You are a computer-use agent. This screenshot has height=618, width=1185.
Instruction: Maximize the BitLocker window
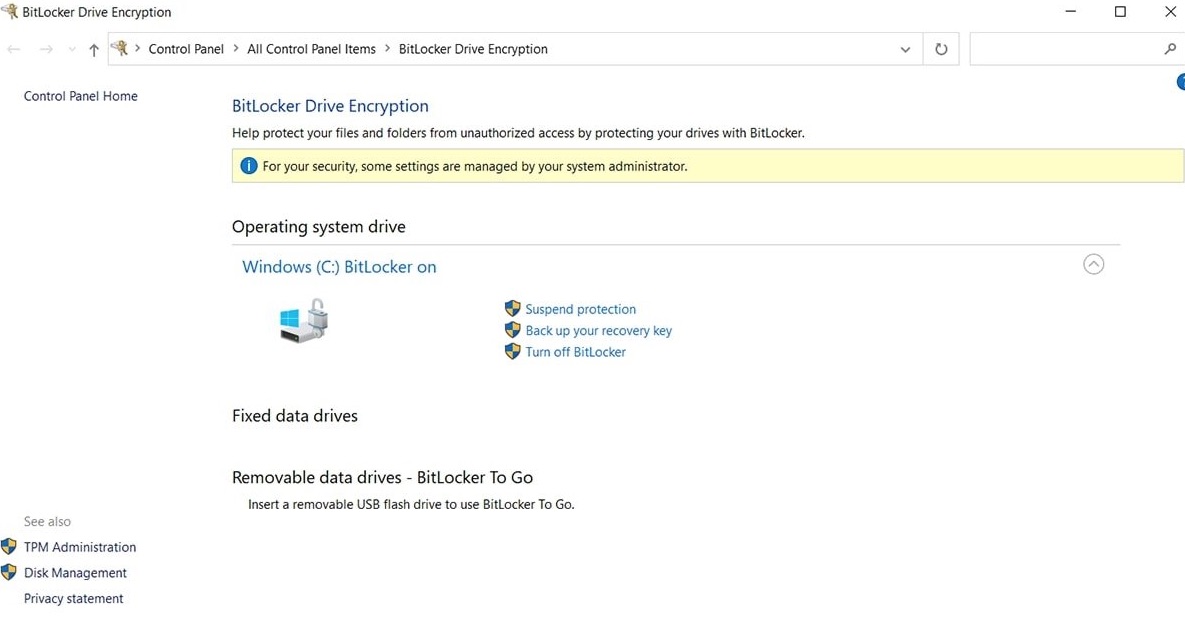[x=1120, y=11]
